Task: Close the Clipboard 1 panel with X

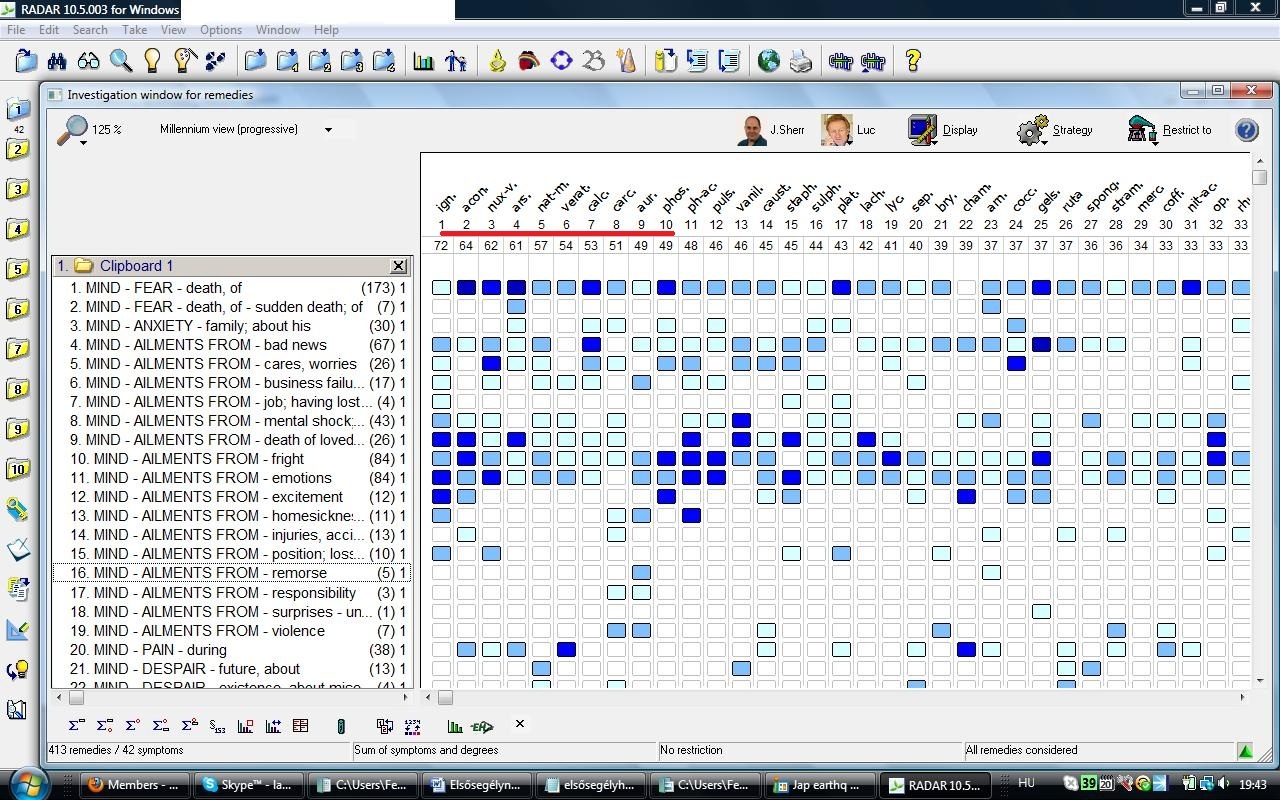Action: coord(398,266)
